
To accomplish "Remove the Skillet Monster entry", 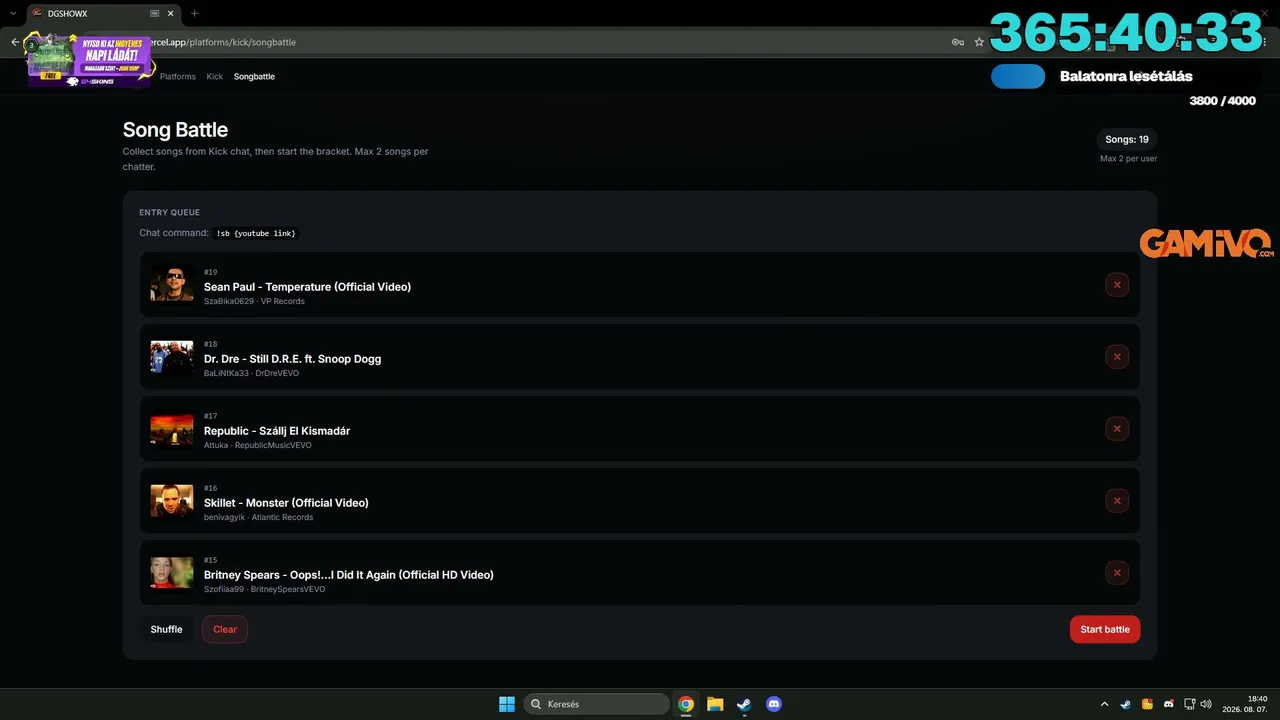I will point(1117,501).
